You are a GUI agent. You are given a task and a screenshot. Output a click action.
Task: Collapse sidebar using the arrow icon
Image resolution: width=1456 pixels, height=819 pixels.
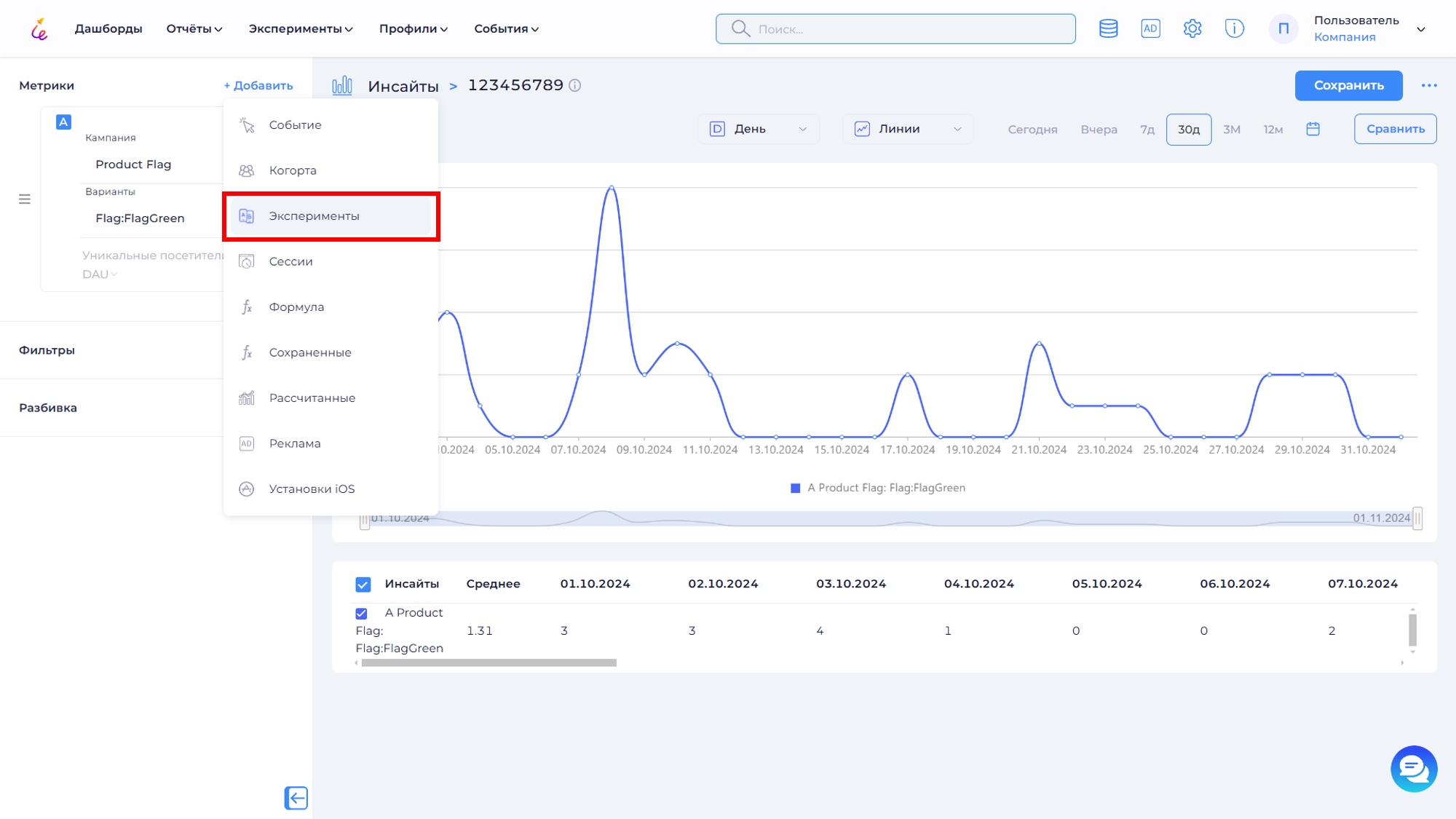pyautogui.click(x=296, y=798)
